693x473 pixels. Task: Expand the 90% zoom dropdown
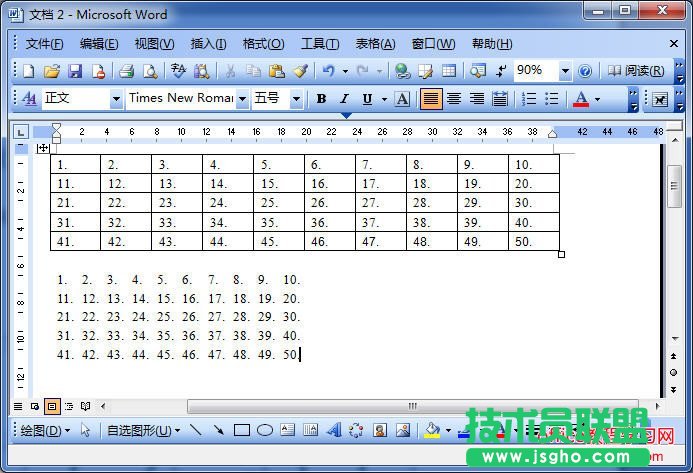pos(565,71)
